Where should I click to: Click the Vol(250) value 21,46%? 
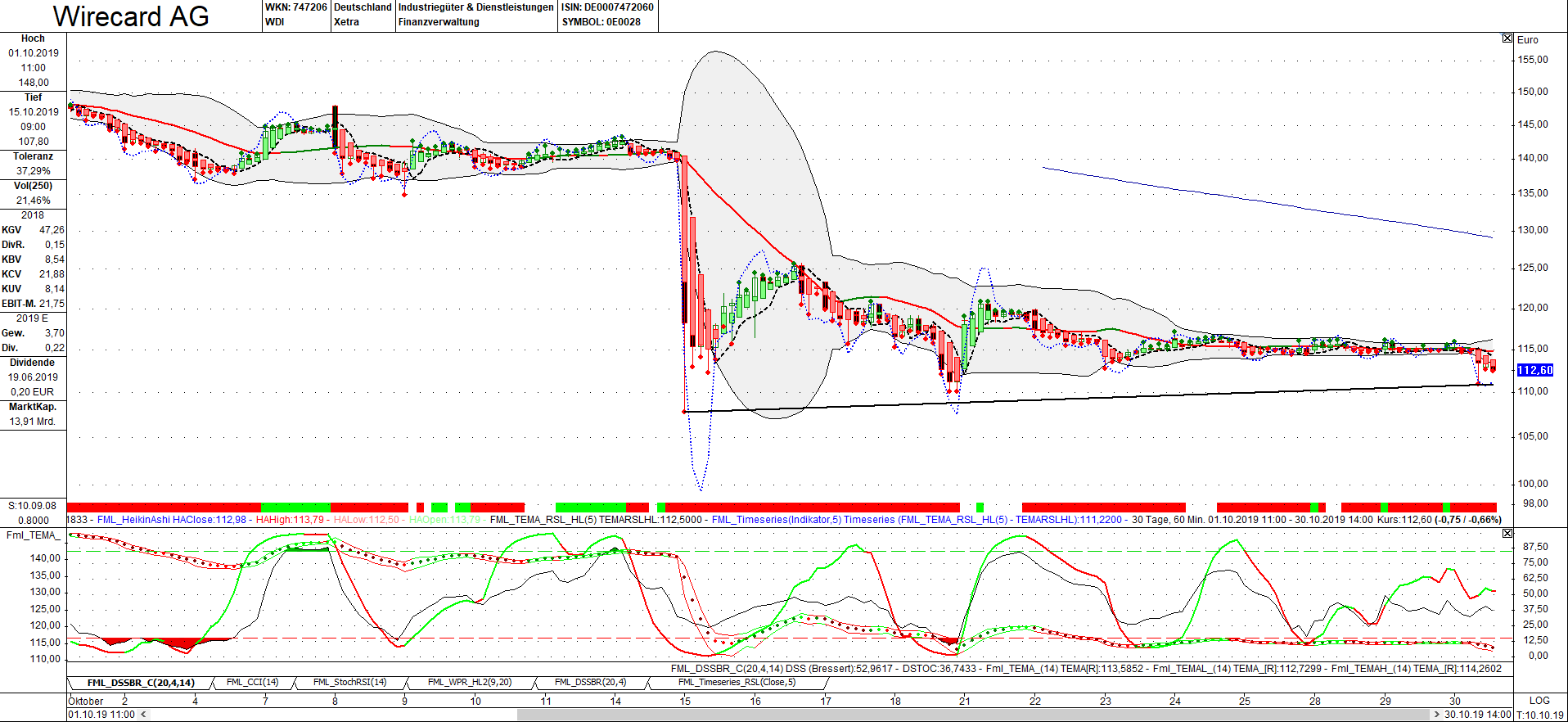coord(34,201)
